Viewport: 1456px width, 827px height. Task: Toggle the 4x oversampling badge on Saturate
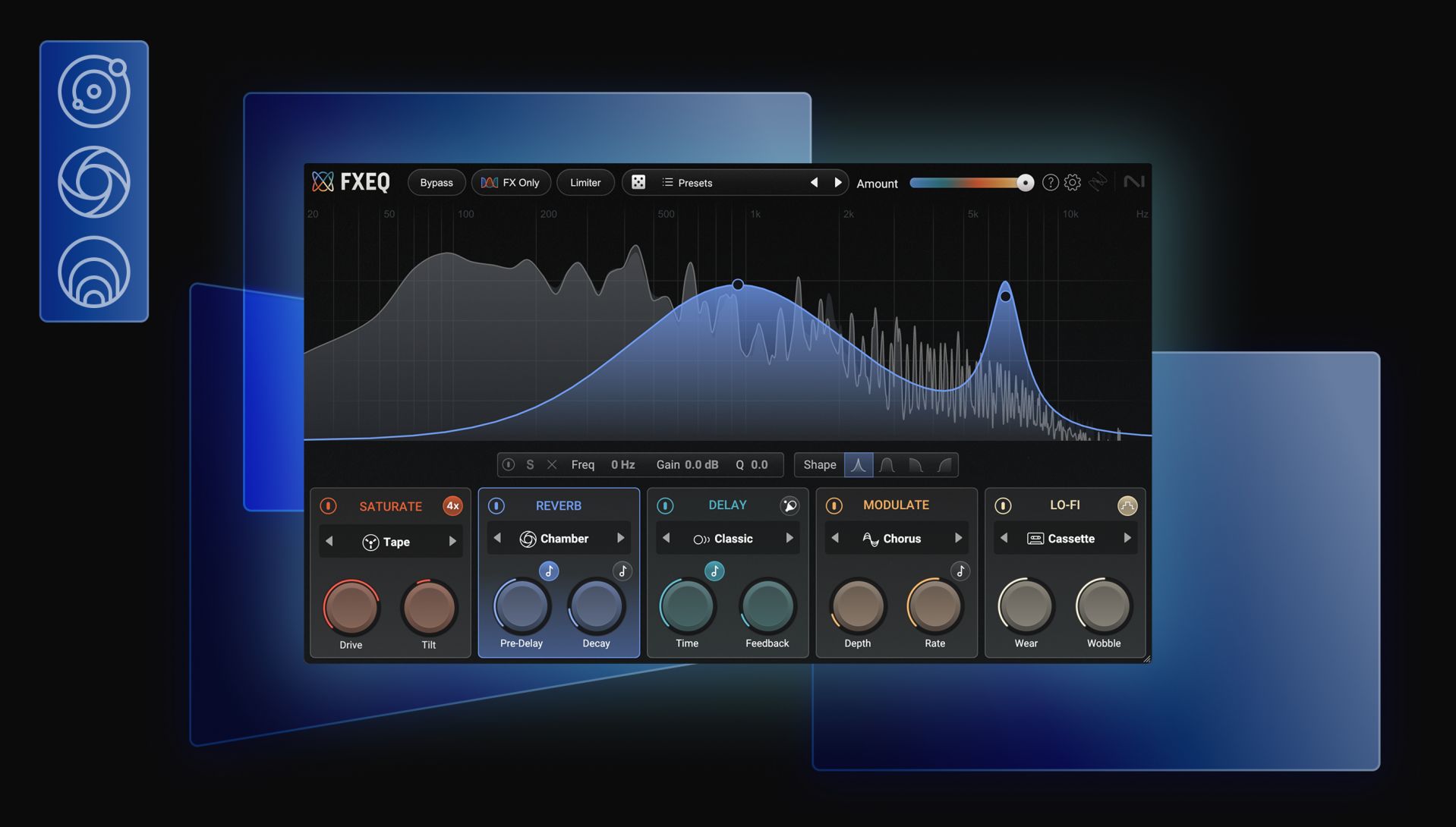point(452,506)
